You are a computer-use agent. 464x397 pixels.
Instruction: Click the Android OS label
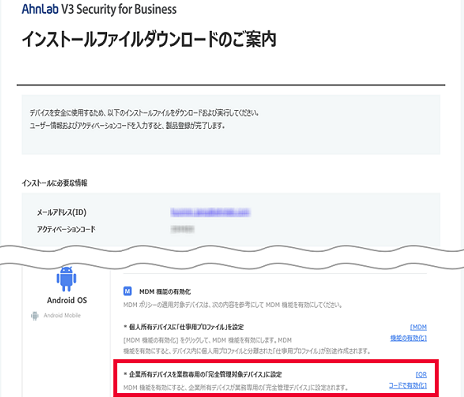pyautogui.click(x=67, y=300)
